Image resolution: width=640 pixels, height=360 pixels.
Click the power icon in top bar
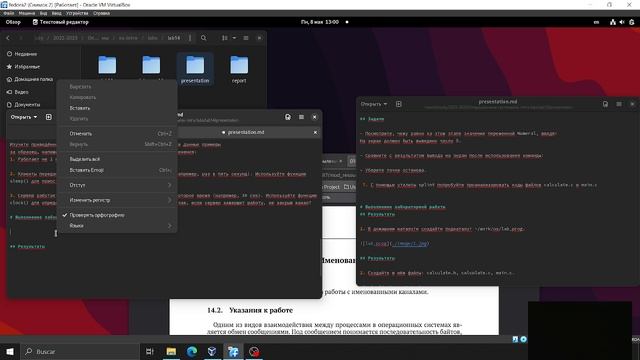coord(631,22)
